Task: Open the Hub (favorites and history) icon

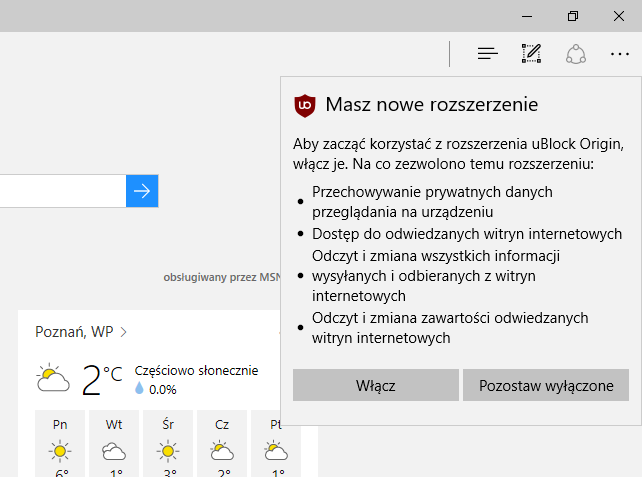Action: 488,54
